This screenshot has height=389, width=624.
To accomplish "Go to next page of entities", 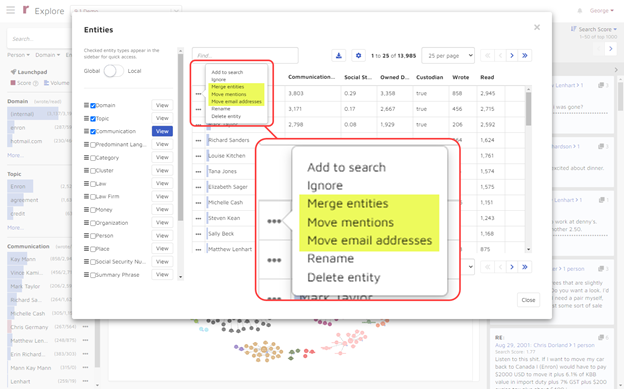I will pos(512,56).
